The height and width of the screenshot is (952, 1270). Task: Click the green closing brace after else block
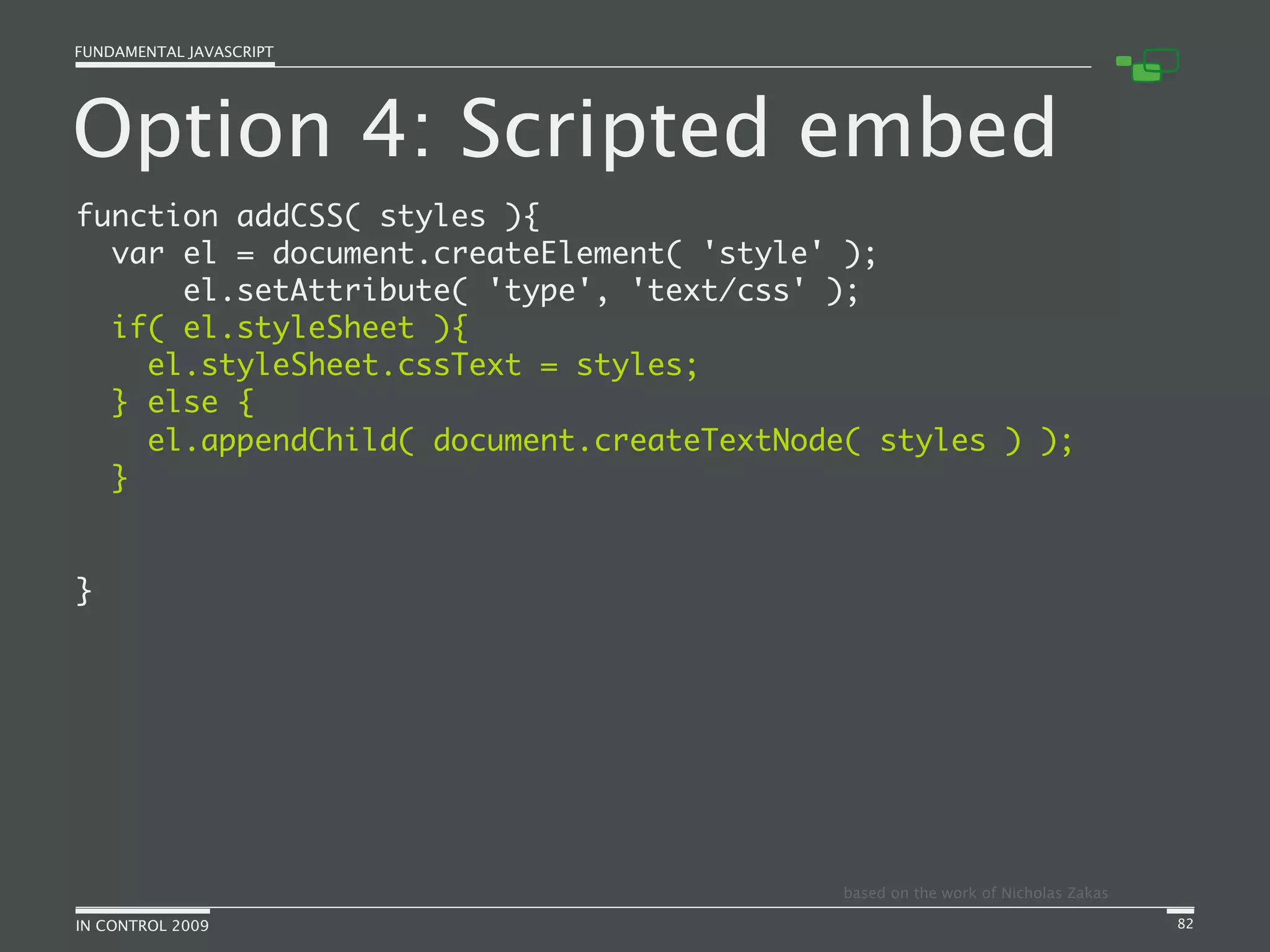point(120,478)
